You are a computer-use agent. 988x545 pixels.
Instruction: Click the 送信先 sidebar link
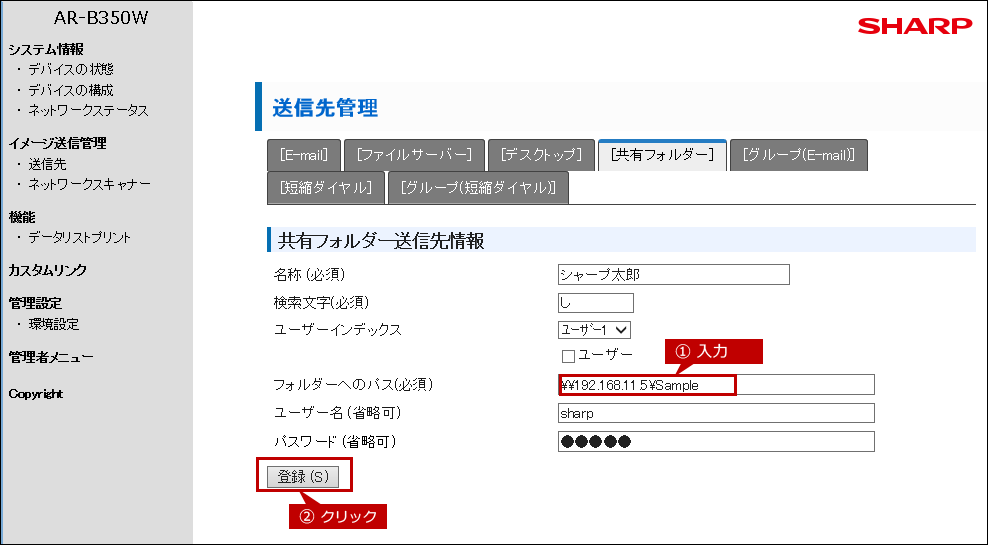coord(47,164)
